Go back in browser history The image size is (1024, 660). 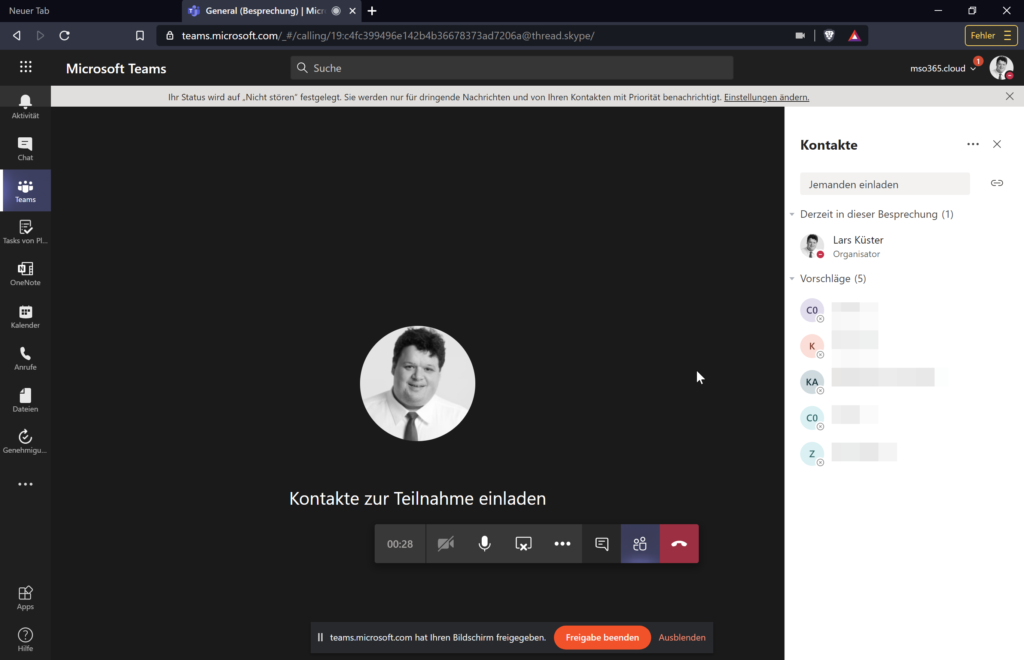click(17, 36)
